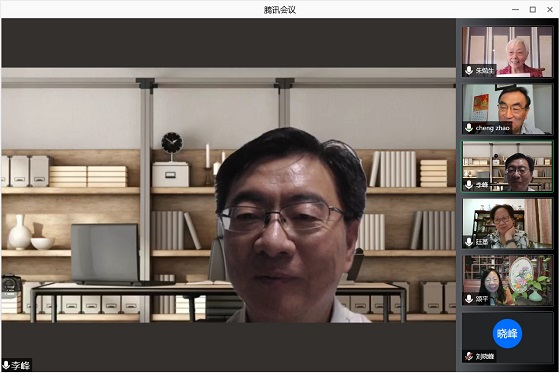The image size is (560, 373).
Task: Select the woman resting chin thumbnail
Action: [x=508, y=223]
